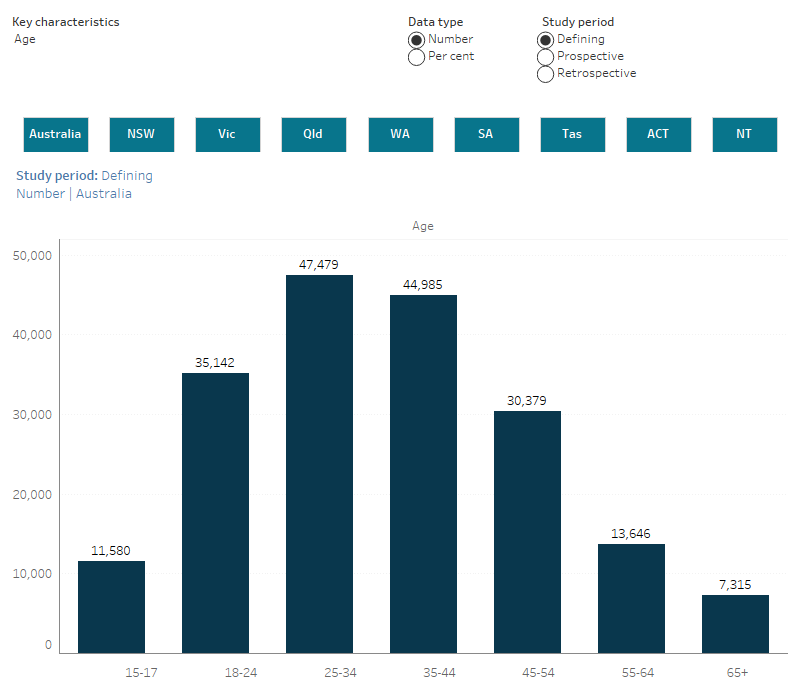Image resolution: width=800 pixels, height=700 pixels.
Task: Display Tas numbers
Action: coord(572,134)
